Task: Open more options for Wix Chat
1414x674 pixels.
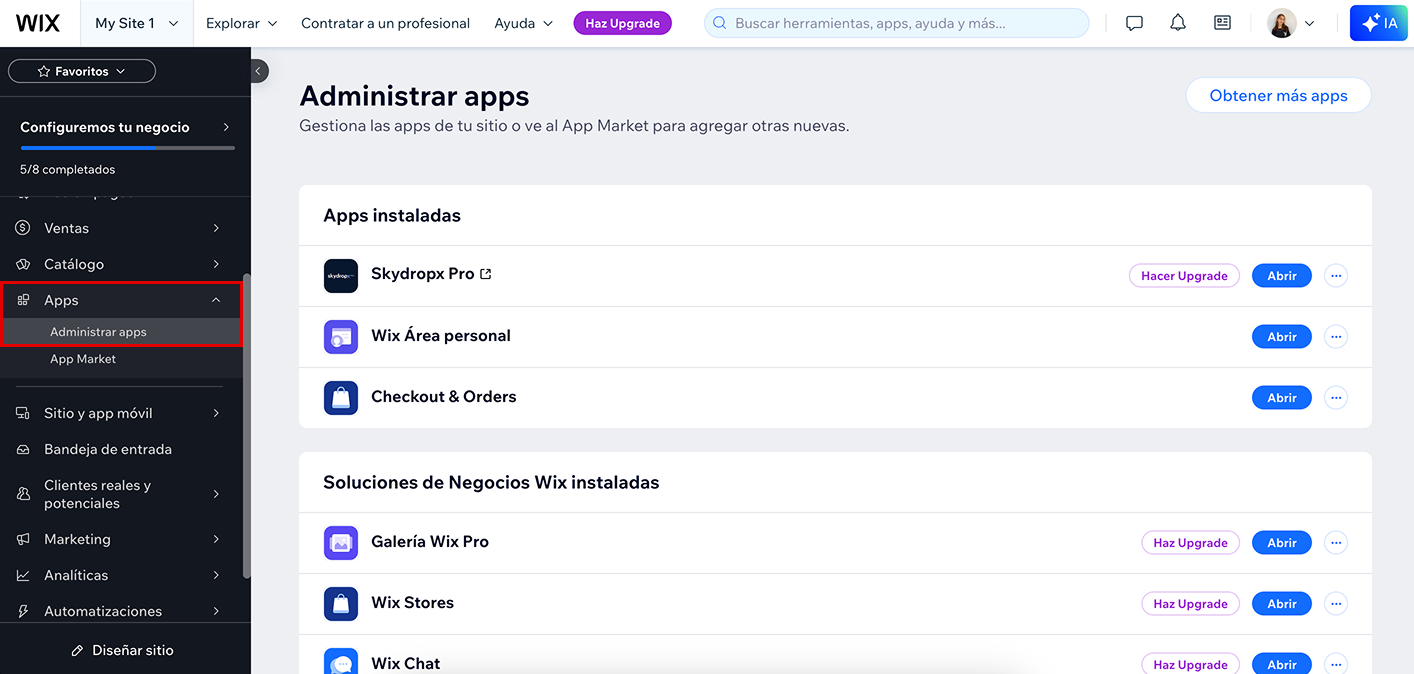Action: (x=1336, y=664)
